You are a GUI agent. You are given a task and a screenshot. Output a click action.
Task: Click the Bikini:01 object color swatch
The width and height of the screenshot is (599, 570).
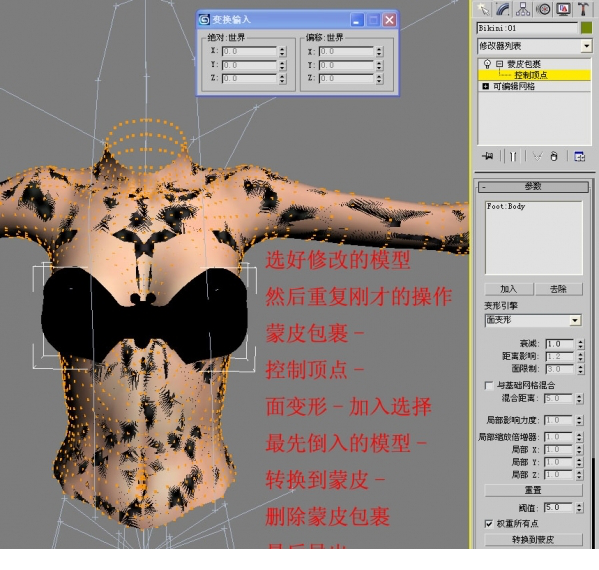(586, 28)
